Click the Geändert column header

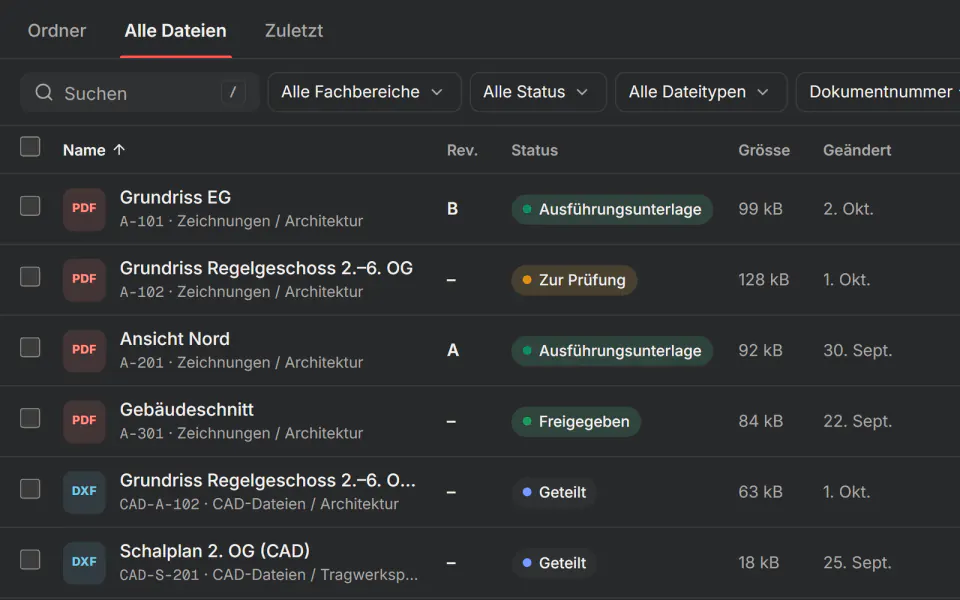857,150
